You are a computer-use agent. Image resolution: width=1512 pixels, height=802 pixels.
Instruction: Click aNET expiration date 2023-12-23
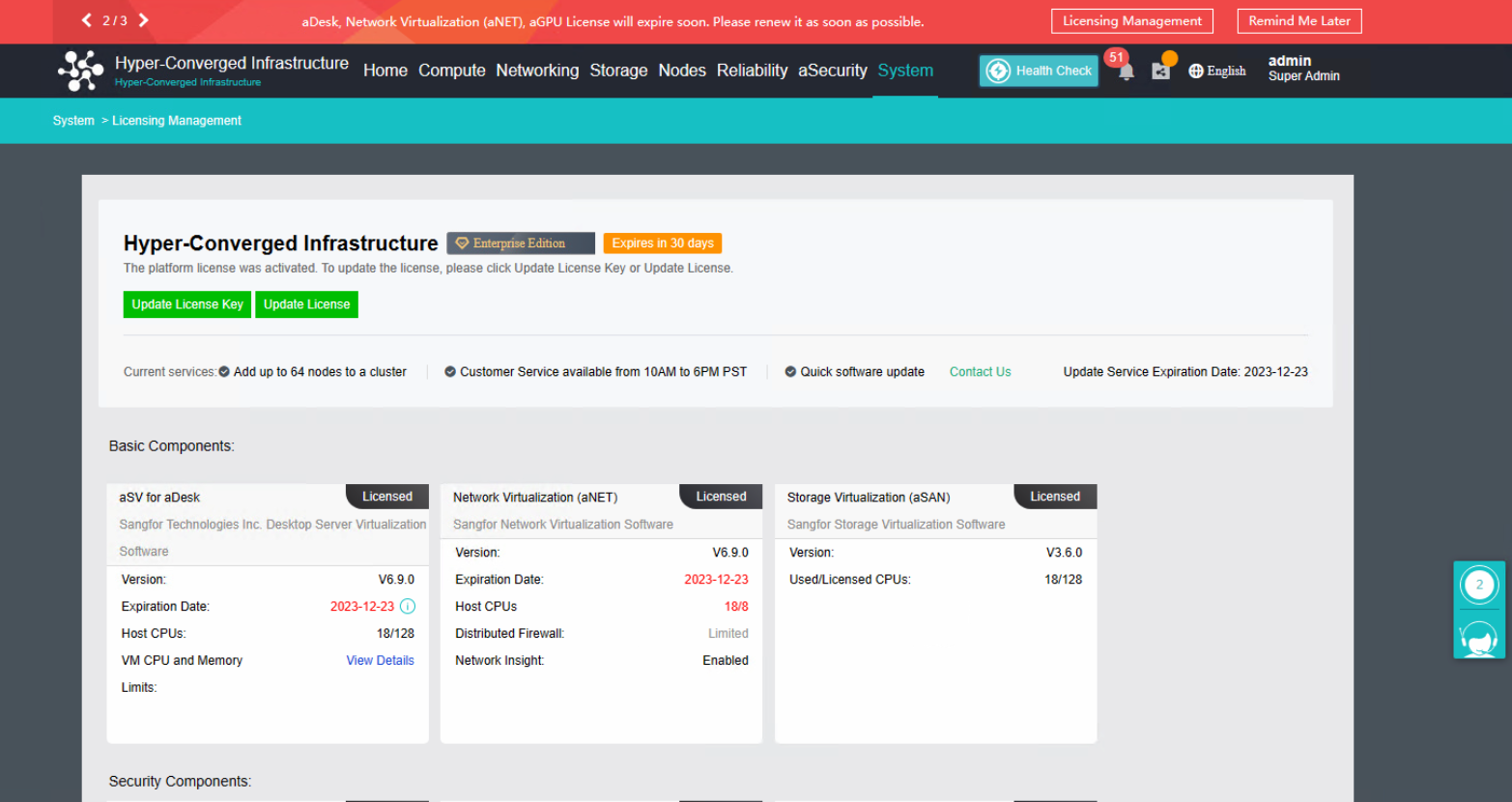coord(716,580)
